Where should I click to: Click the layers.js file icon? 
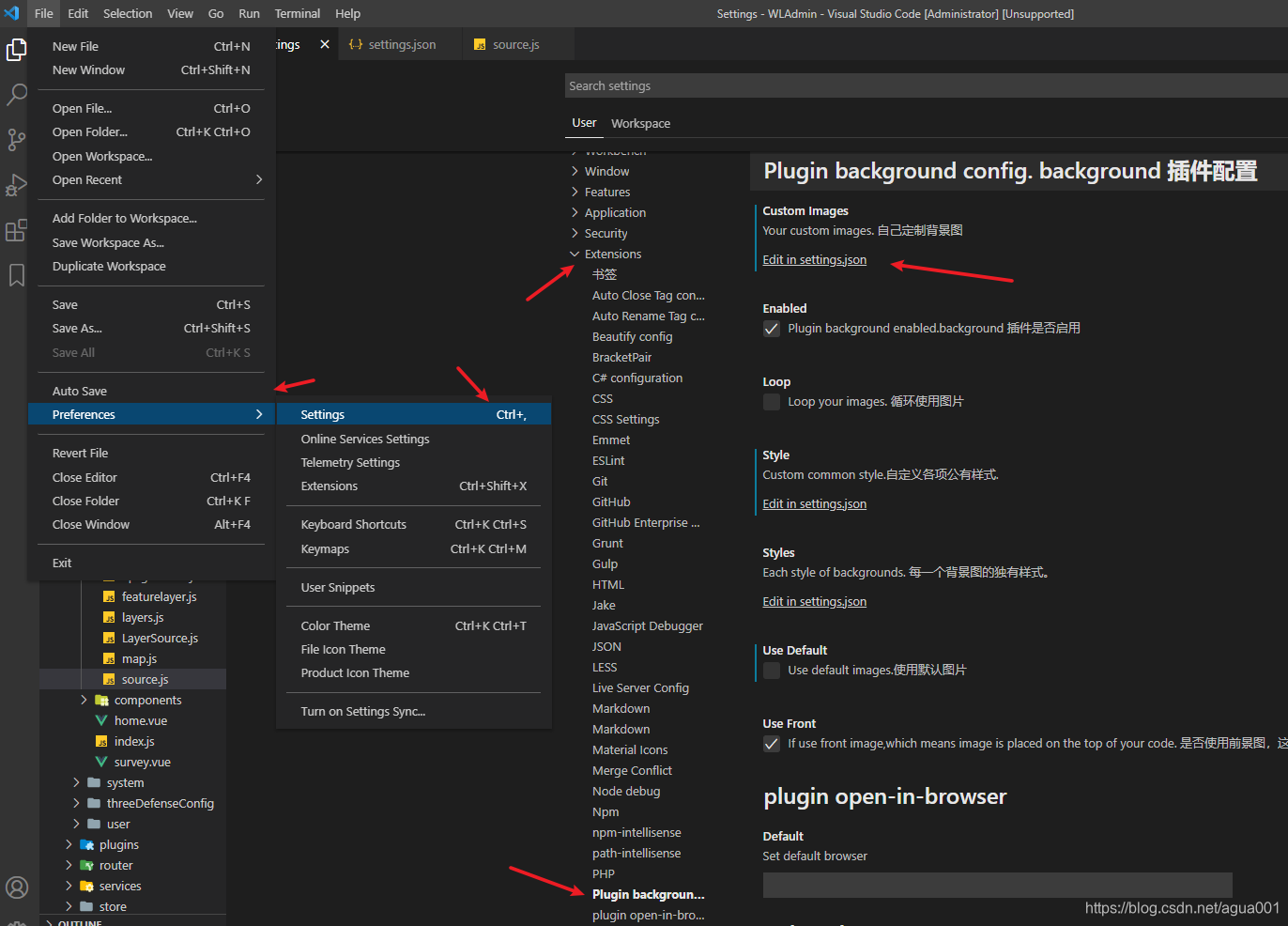[x=109, y=618]
